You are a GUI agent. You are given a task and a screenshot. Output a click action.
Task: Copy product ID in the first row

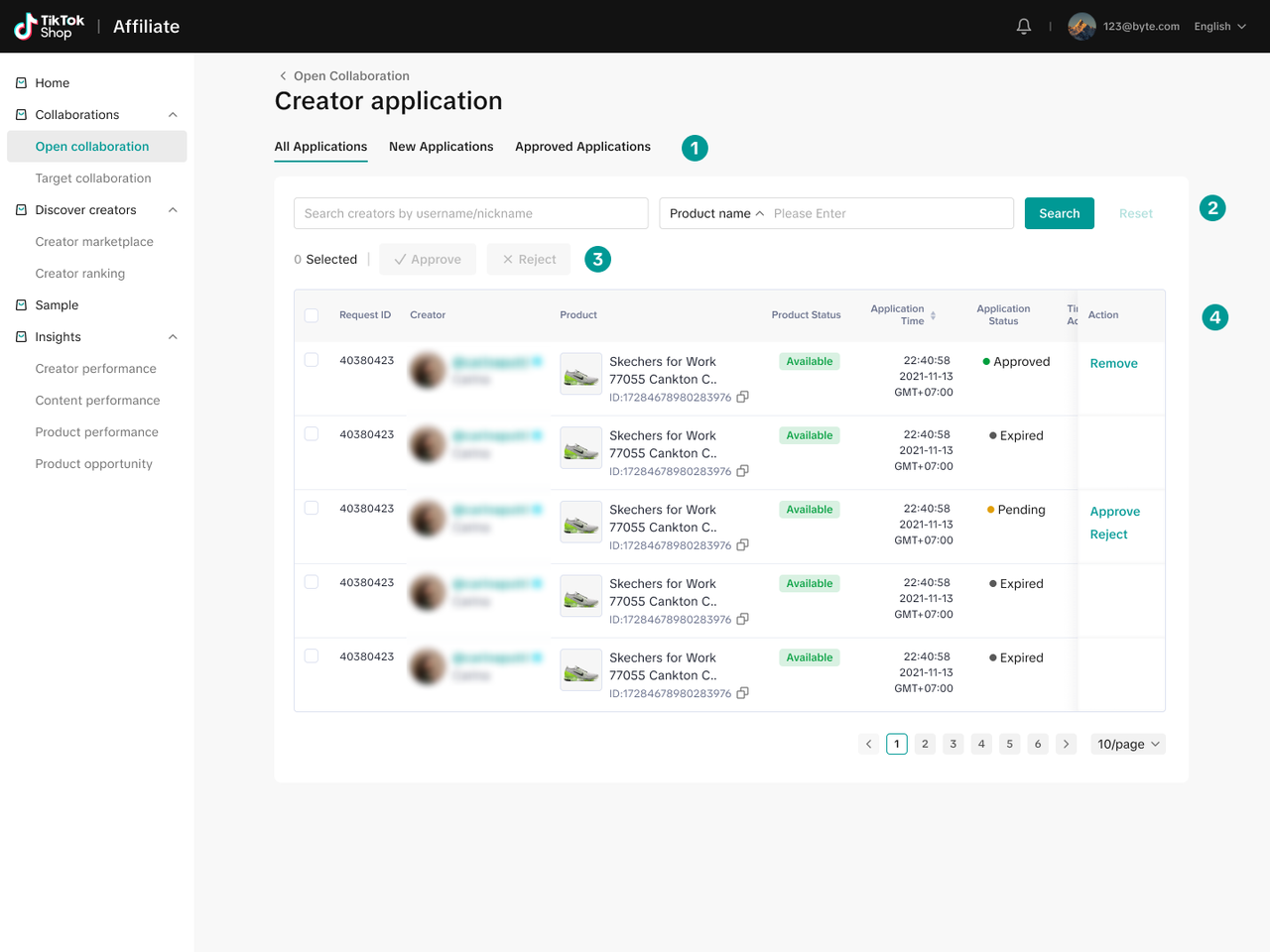[742, 397]
